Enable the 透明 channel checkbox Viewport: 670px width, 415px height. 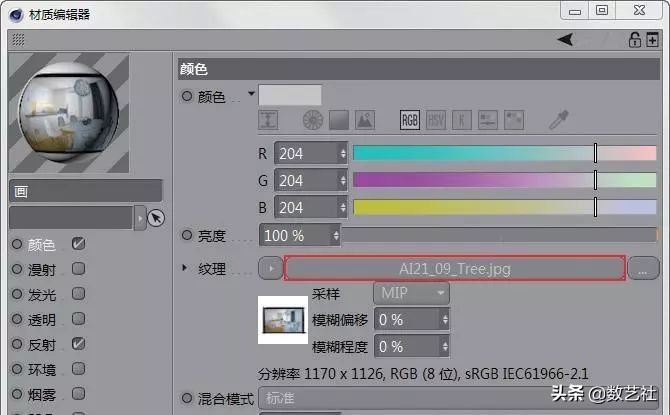(79, 319)
